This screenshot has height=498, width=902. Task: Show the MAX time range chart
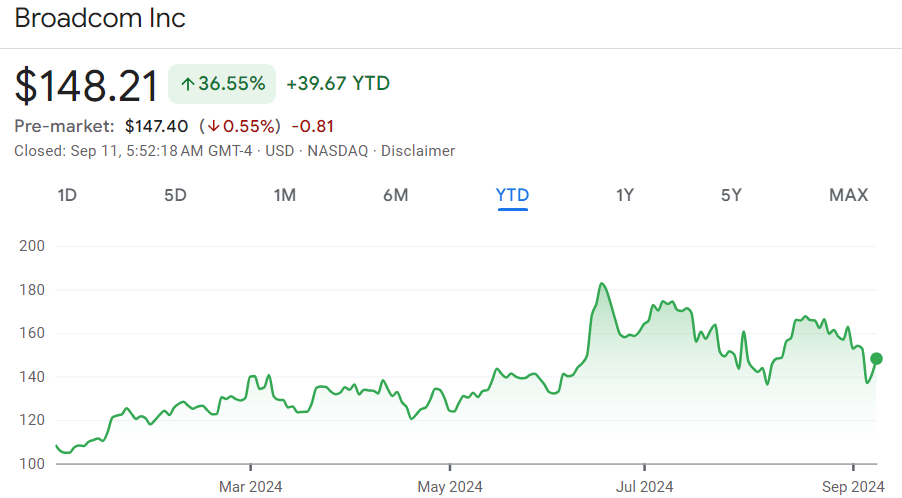pyautogui.click(x=849, y=196)
